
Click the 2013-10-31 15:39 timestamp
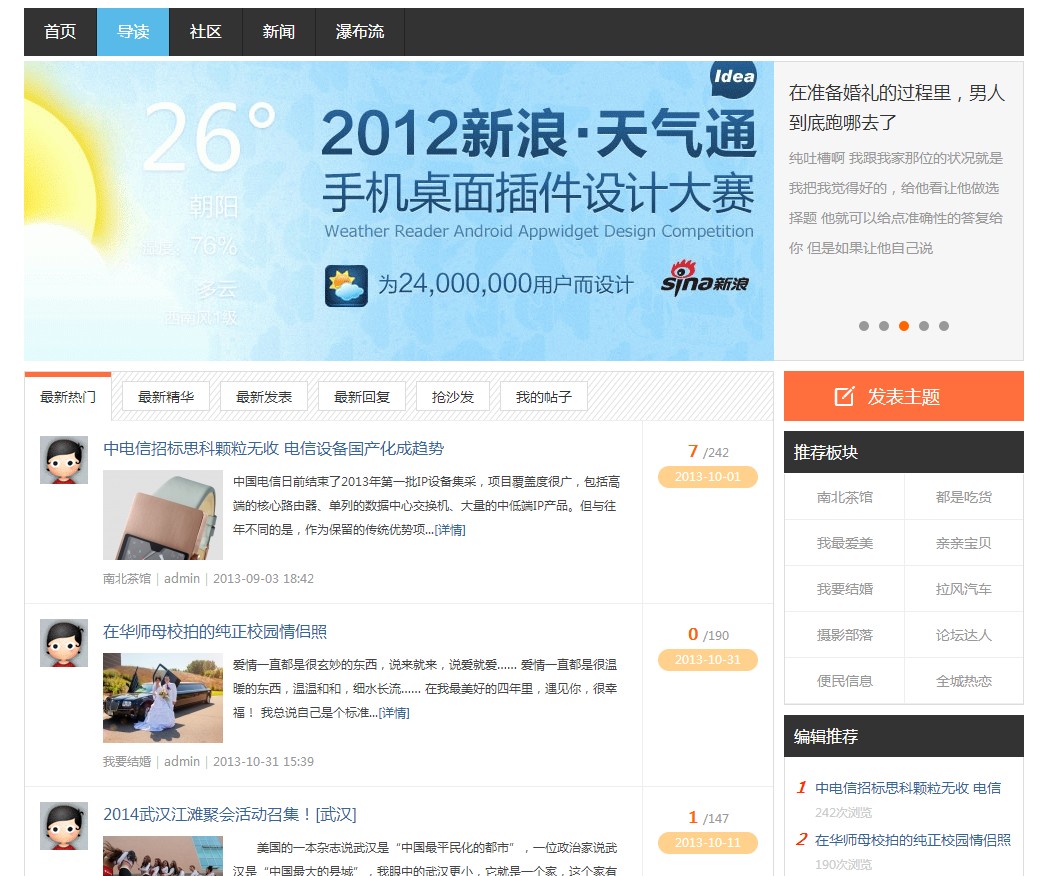point(263,762)
